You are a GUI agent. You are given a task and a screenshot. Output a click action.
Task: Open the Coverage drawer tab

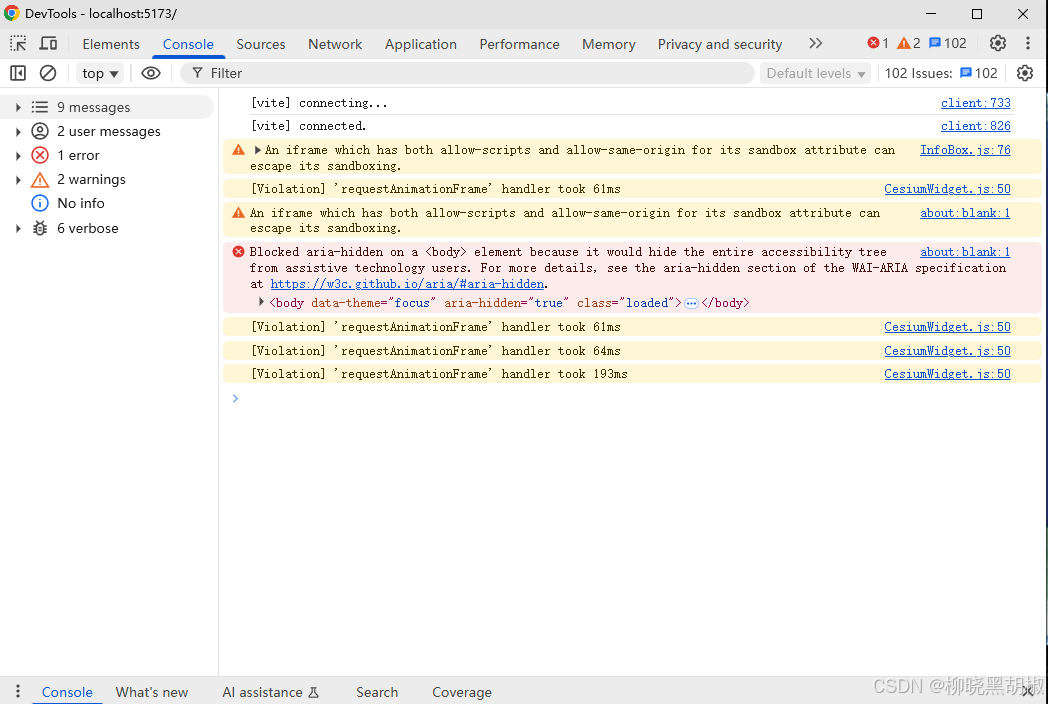click(462, 692)
